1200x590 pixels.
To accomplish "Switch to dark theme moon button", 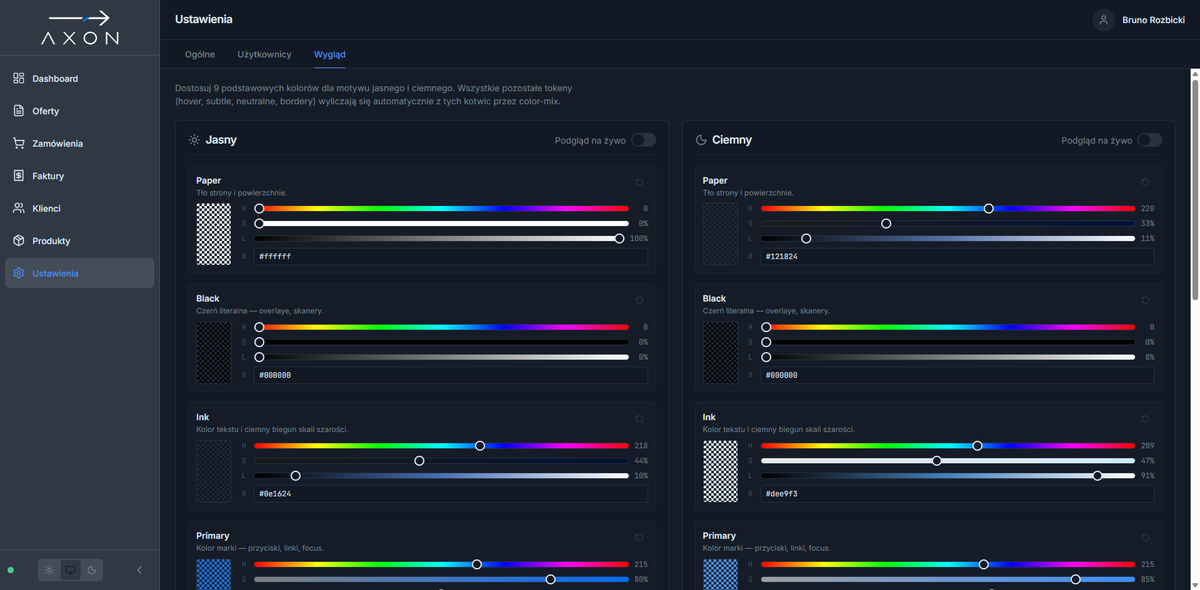I will click(91, 570).
